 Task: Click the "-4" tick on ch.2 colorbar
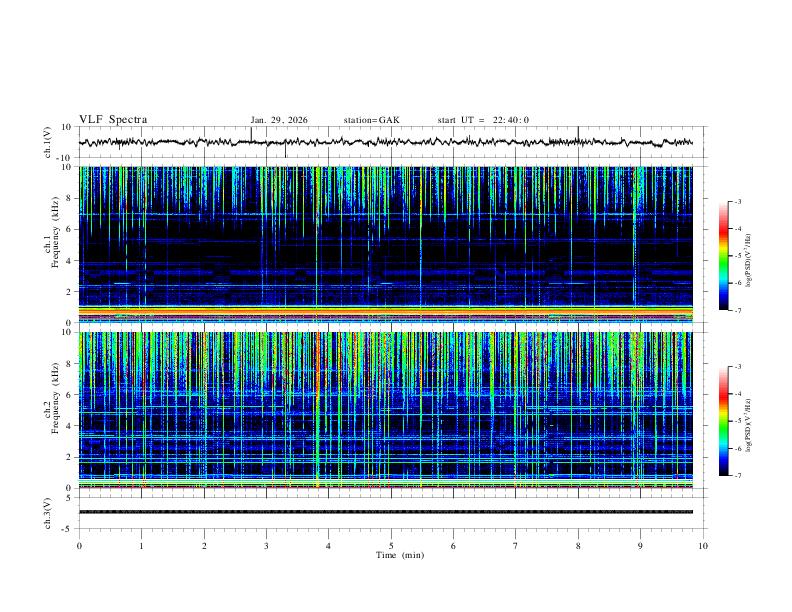[737, 394]
